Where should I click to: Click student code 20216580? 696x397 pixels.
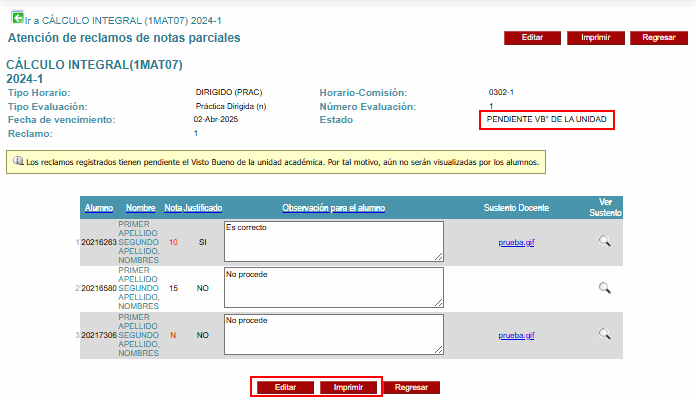tap(99, 289)
